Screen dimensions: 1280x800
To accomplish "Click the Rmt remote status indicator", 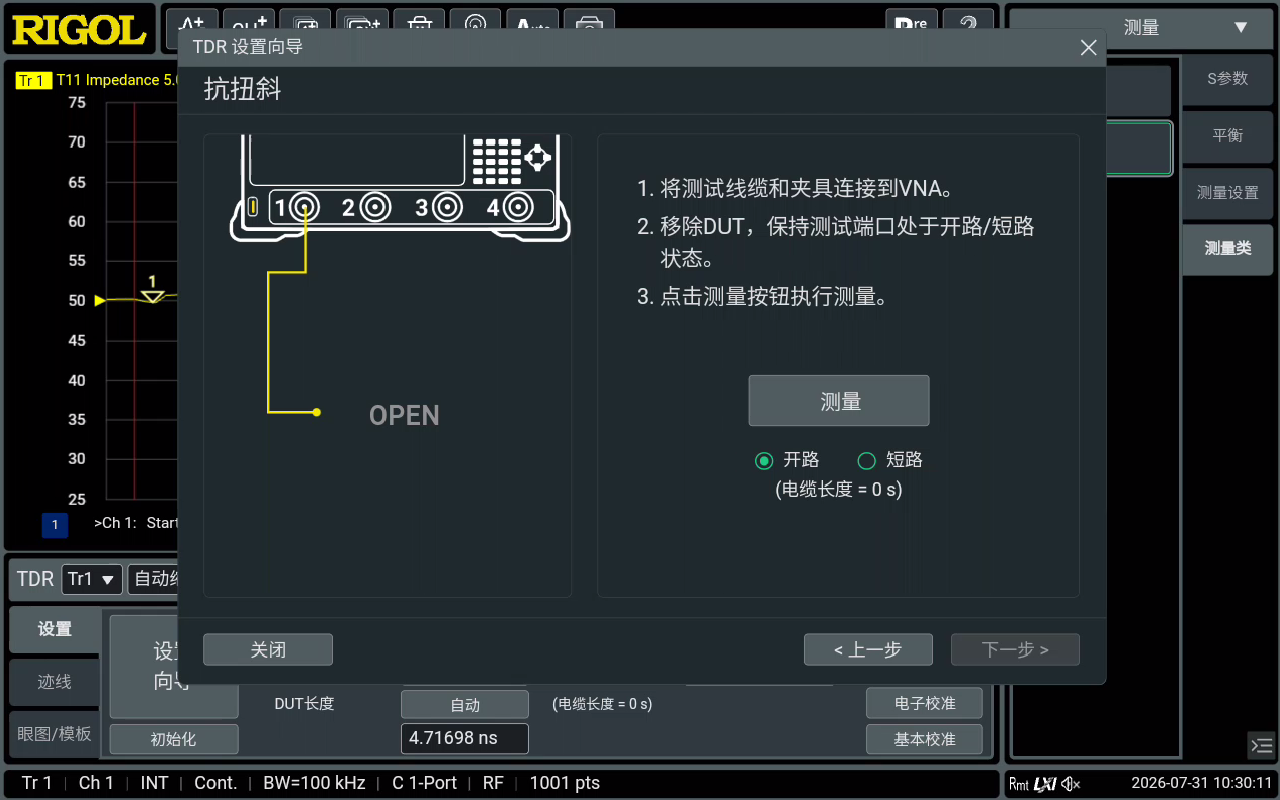I will pos(1019,784).
